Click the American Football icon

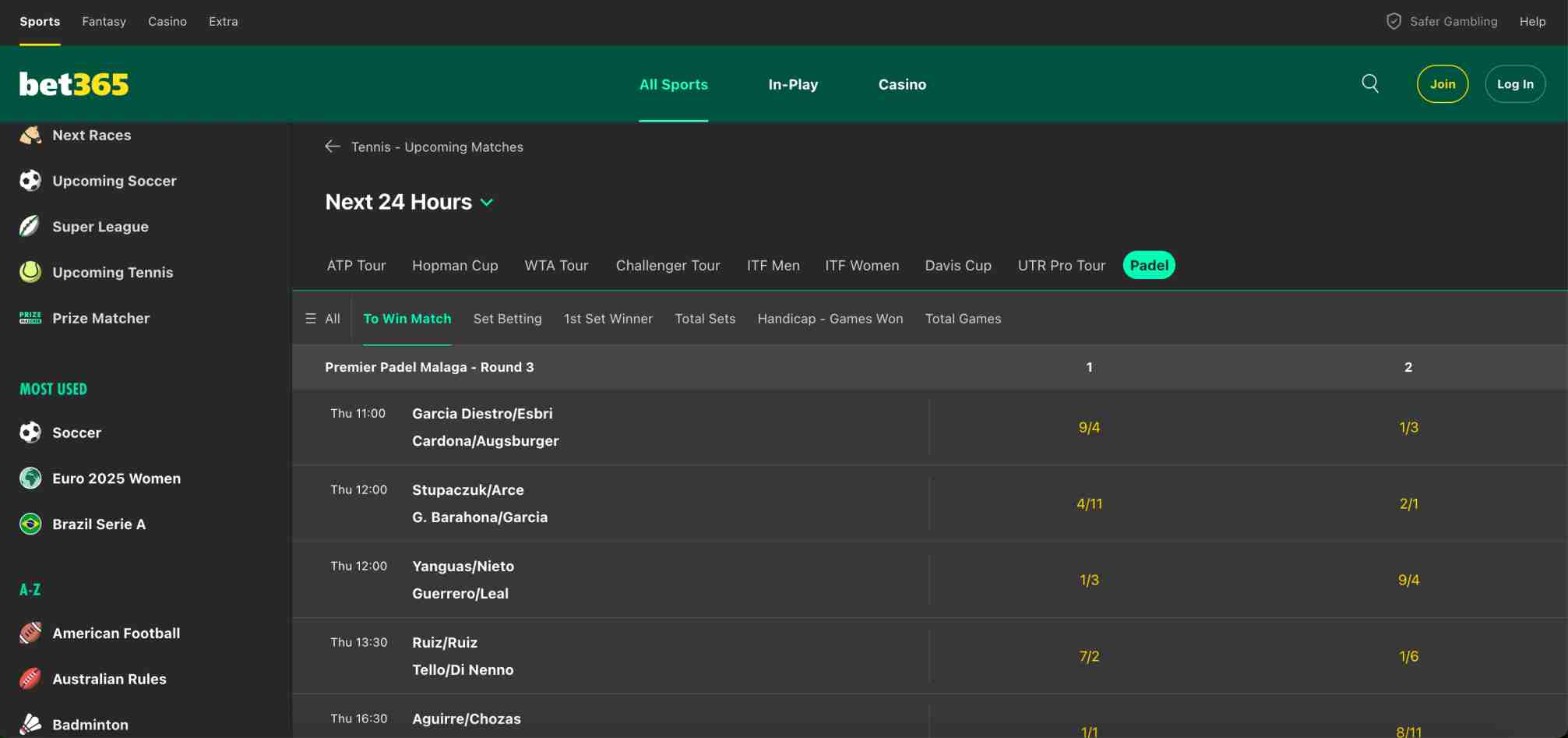click(x=30, y=633)
